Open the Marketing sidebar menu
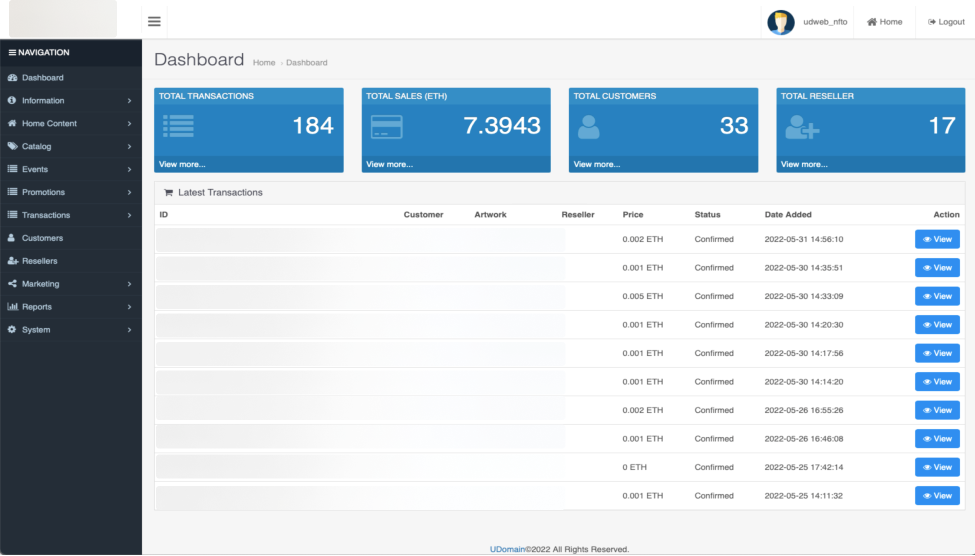The image size is (975, 556). coord(40,284)
